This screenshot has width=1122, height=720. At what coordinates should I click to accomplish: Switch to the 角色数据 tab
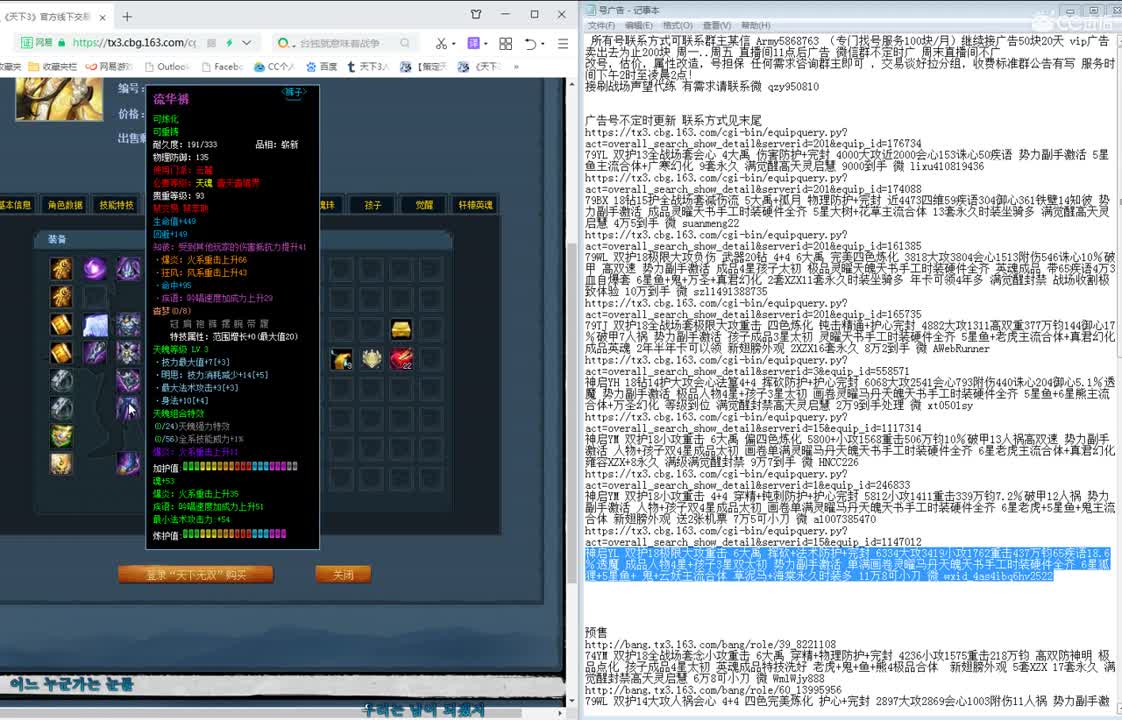[x=65, y=205]
